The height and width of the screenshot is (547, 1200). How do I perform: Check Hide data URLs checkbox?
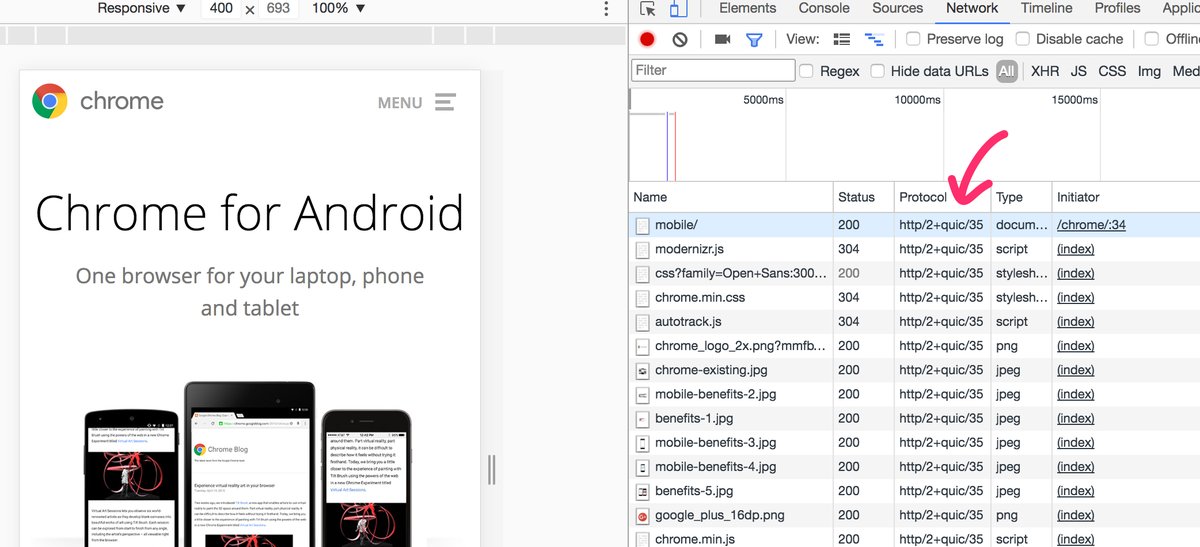point(877,71)
